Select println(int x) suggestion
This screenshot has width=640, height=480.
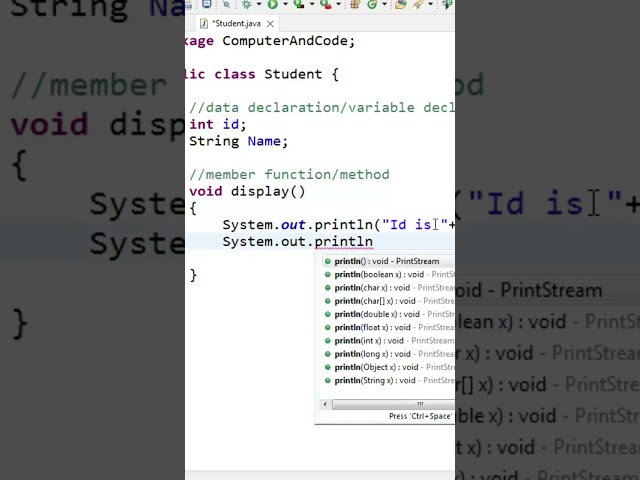tap(388, 341)
